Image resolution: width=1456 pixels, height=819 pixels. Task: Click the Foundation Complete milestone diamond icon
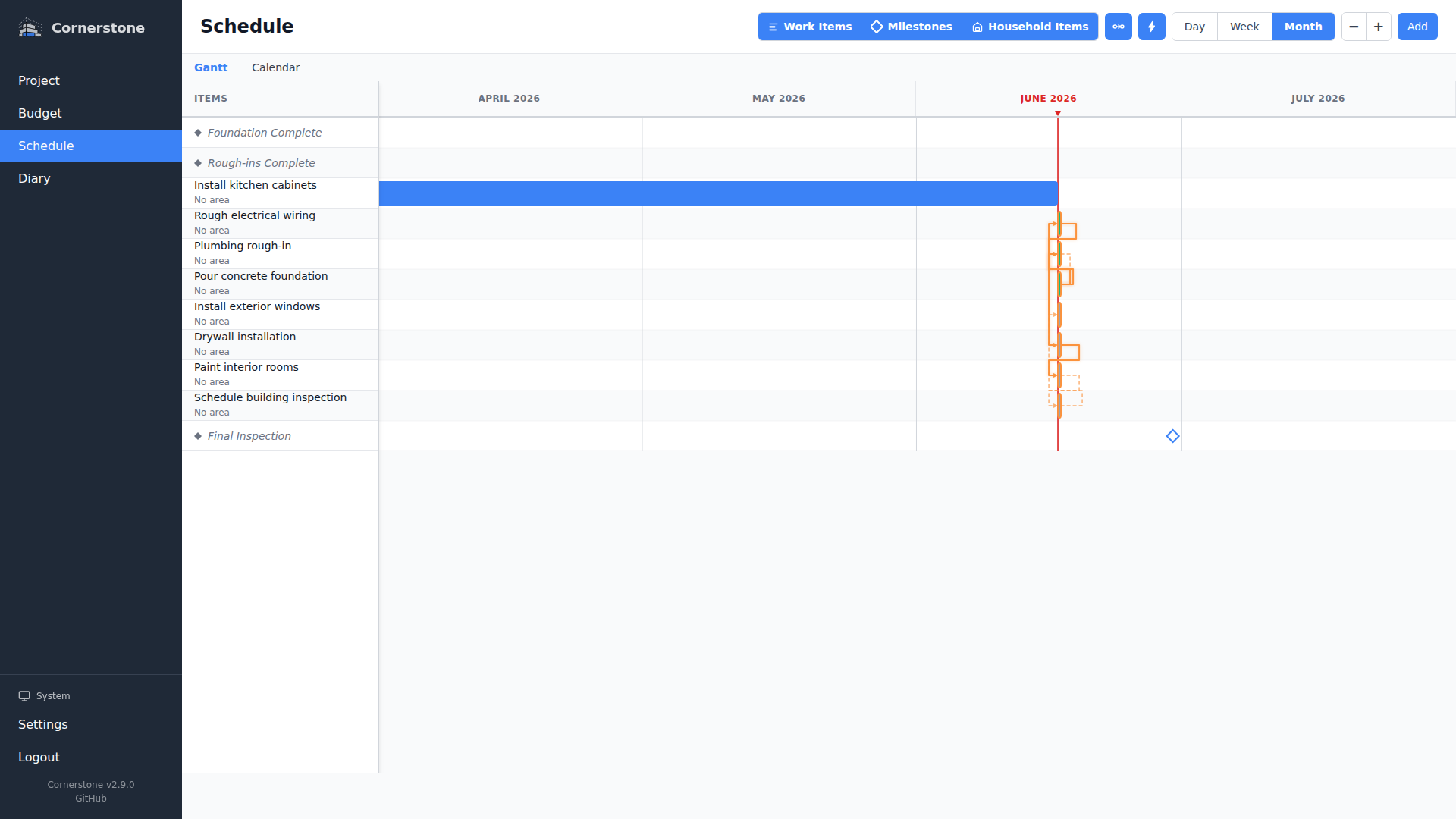(198, 133)
